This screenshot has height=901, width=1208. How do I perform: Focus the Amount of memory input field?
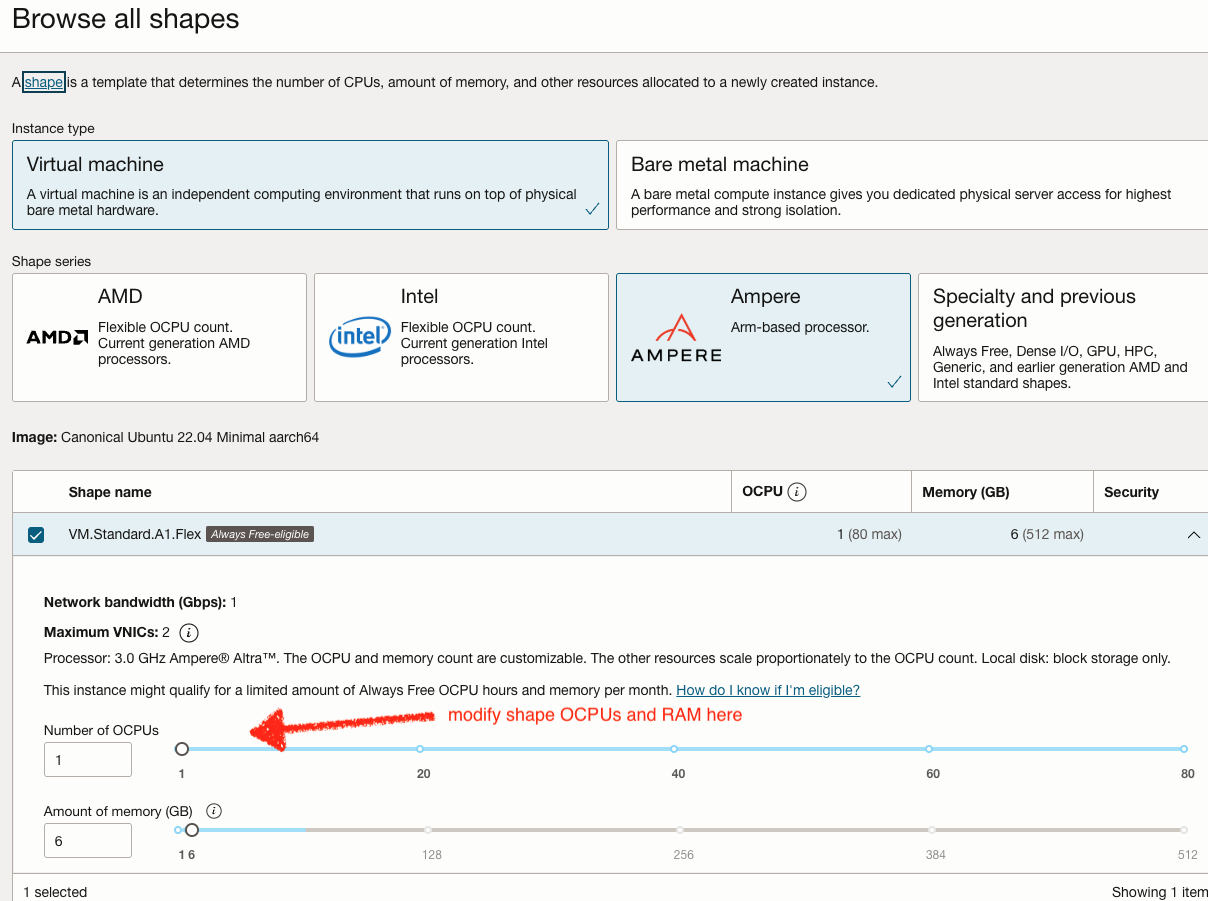(x=88, y=841)
